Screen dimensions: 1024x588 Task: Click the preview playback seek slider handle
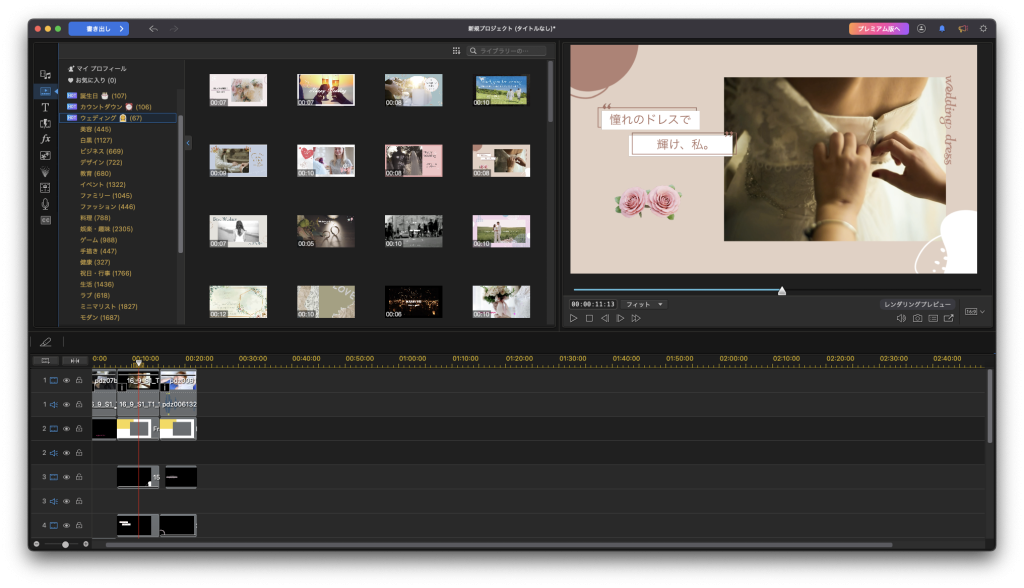point(782,291)
